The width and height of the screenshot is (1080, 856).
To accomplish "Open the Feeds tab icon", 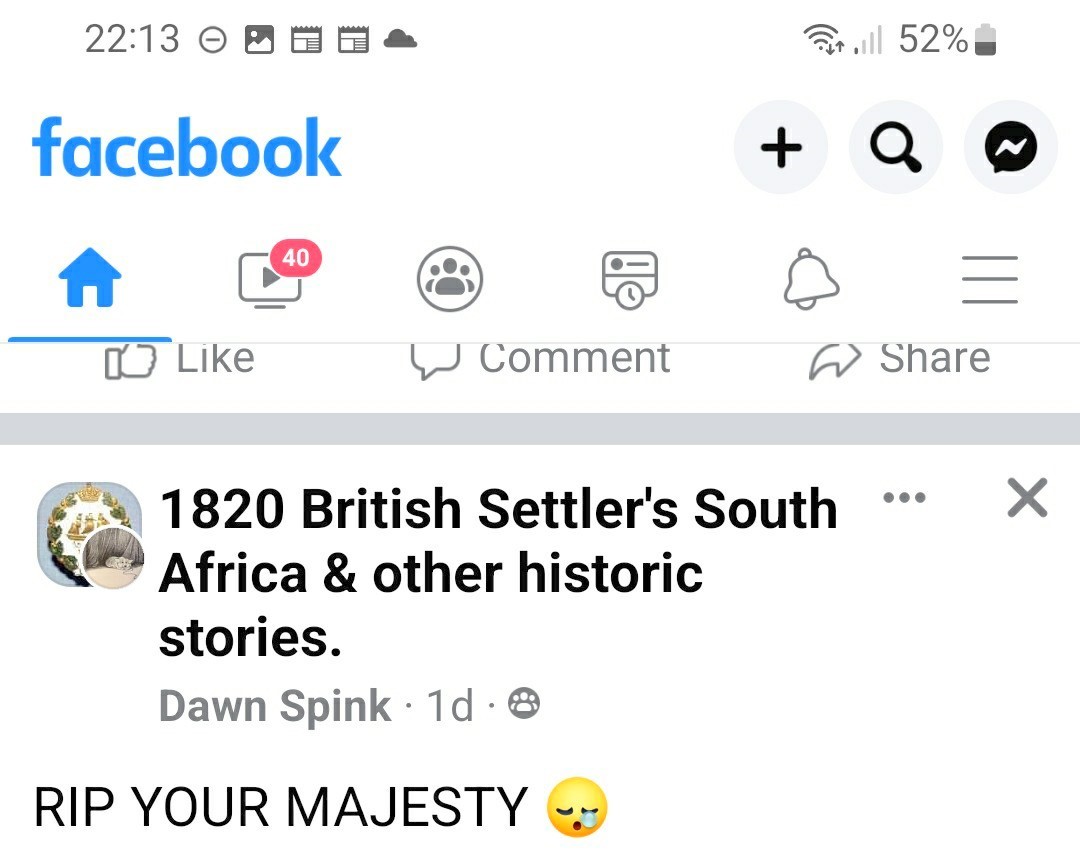I will click(630, 279).
